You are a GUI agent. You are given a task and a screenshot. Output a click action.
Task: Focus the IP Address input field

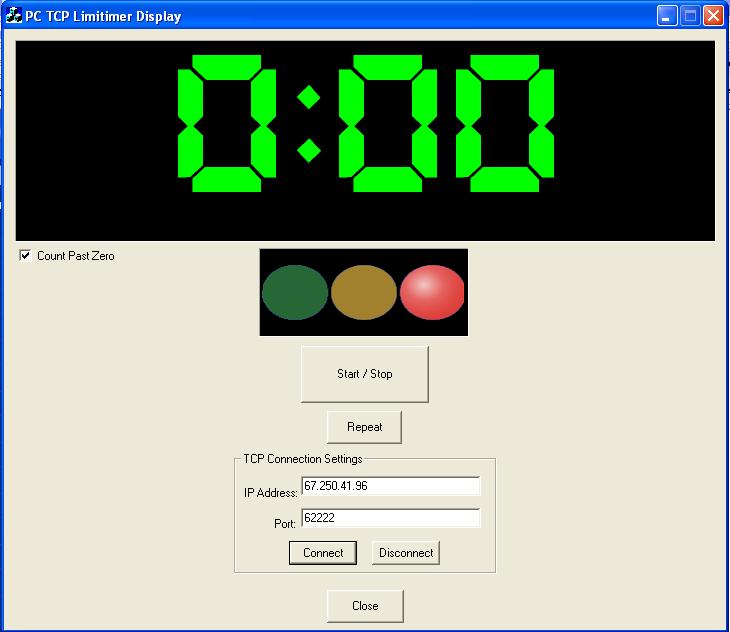pos(390,486)
